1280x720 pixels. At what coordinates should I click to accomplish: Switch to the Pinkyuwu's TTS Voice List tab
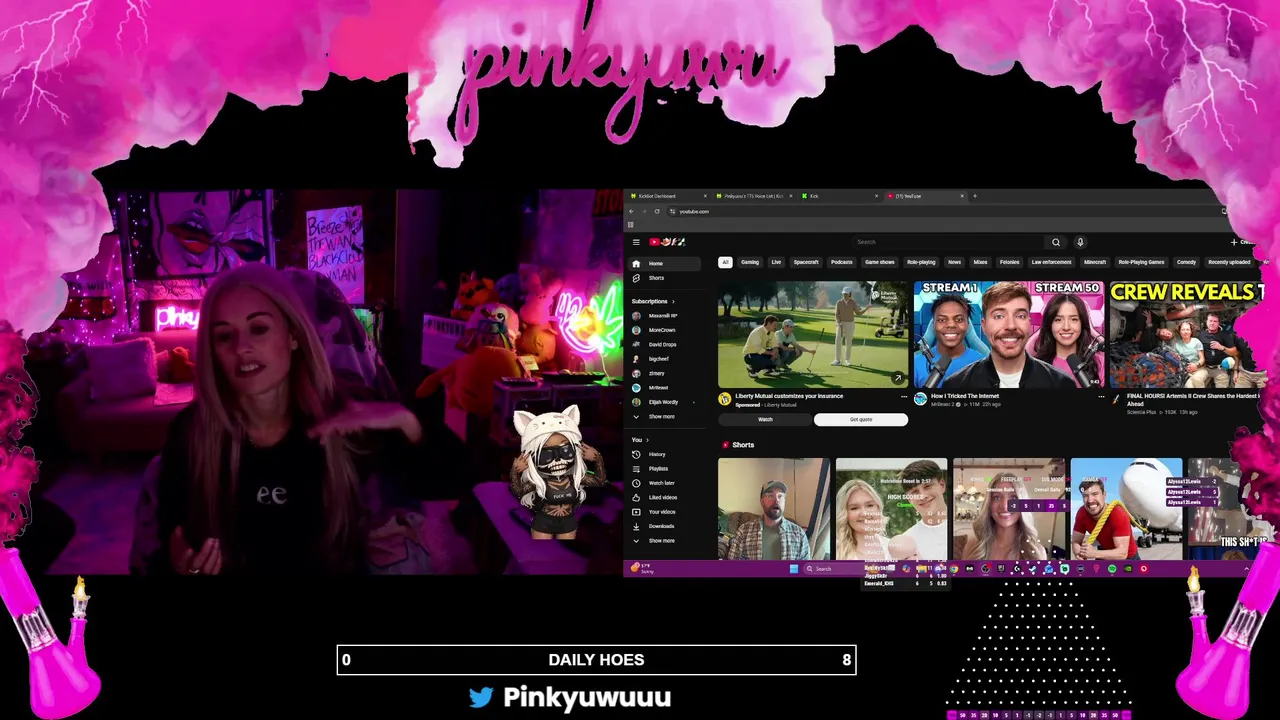pos(753,196)
